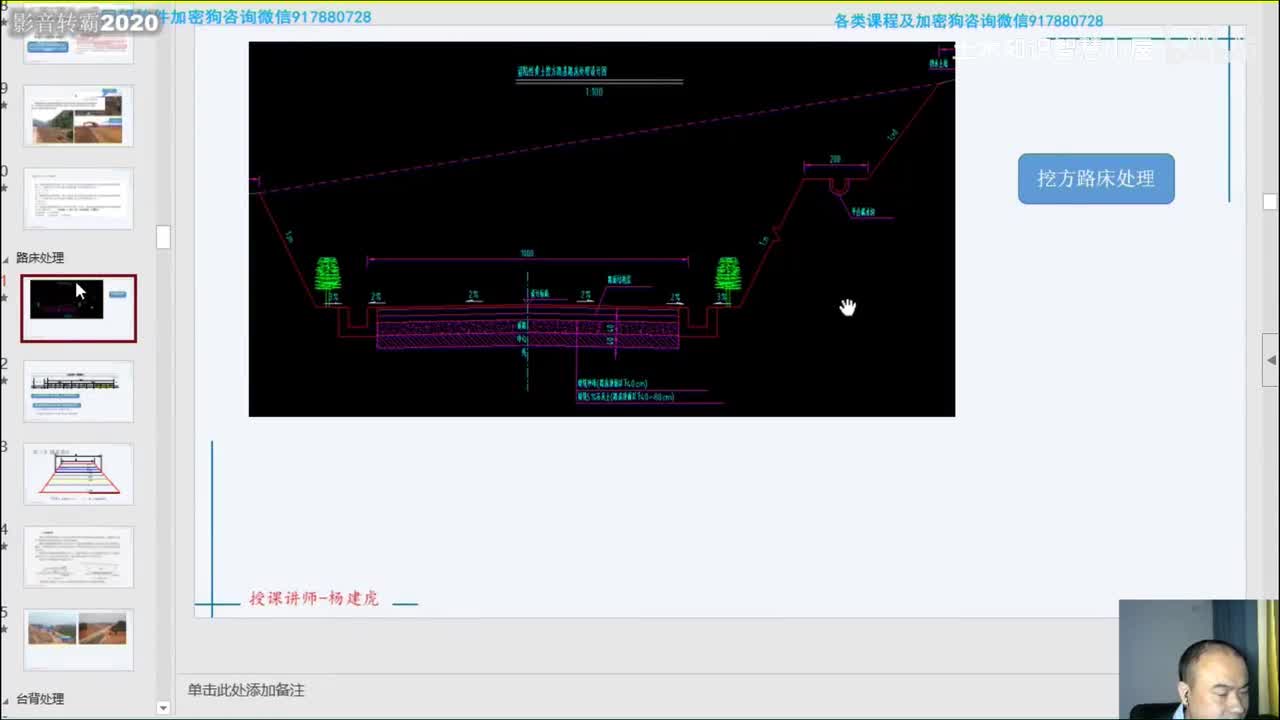Collapse the 路床处理 section in slide panel
Screen dimensions: 1280x720
pyautogui.click(x=6, y=258)
